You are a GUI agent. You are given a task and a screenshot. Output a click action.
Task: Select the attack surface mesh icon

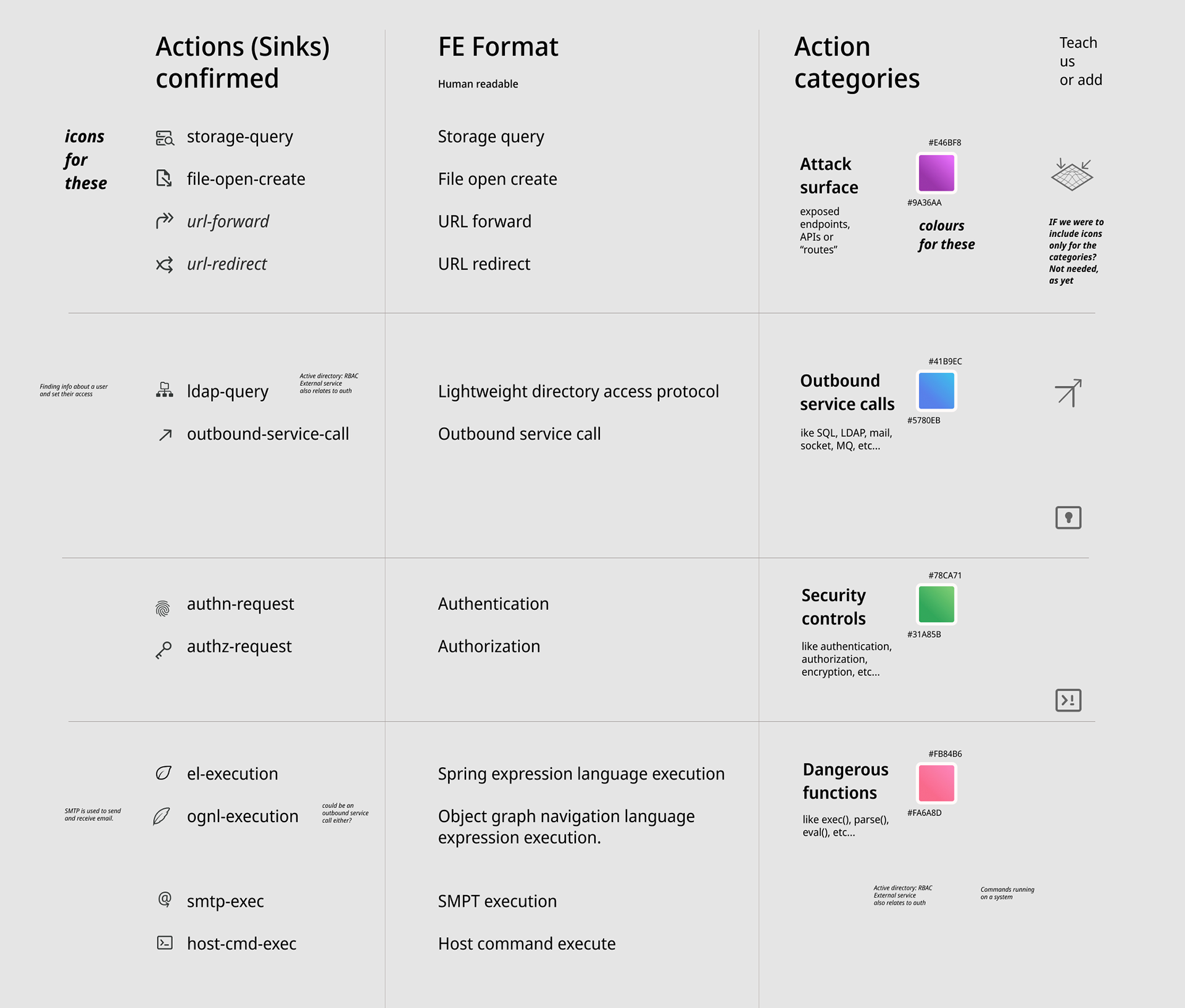point(1072,175)
